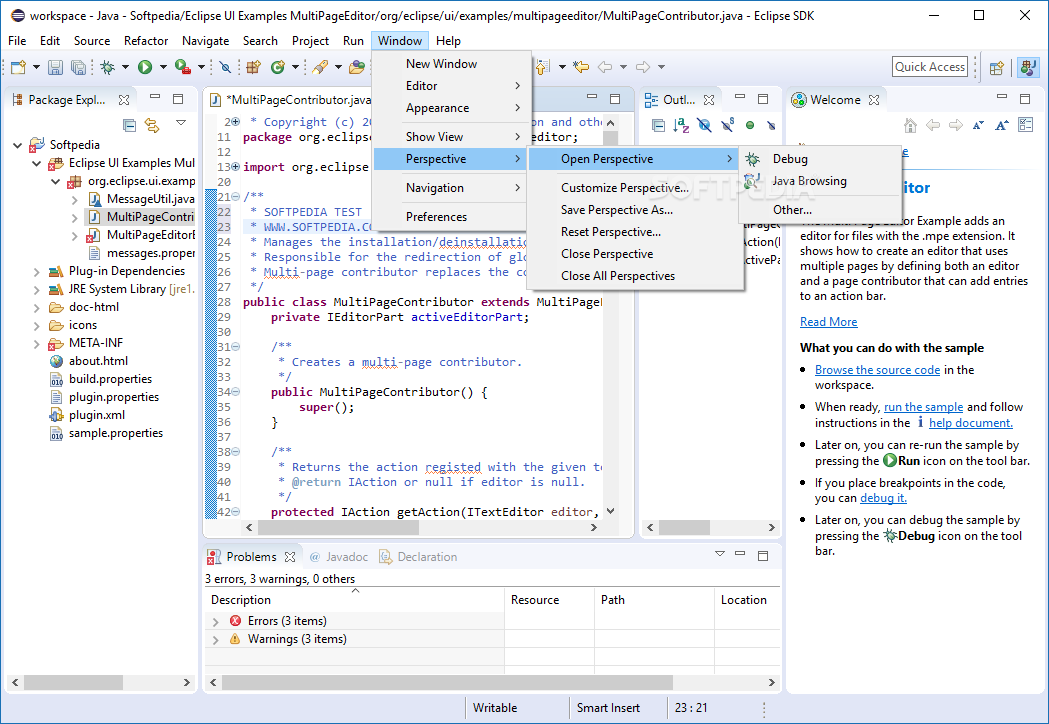Toggle Link with Editor in Package Explorer
This screenshot has height=724, width=1049.
coord(153,125)
